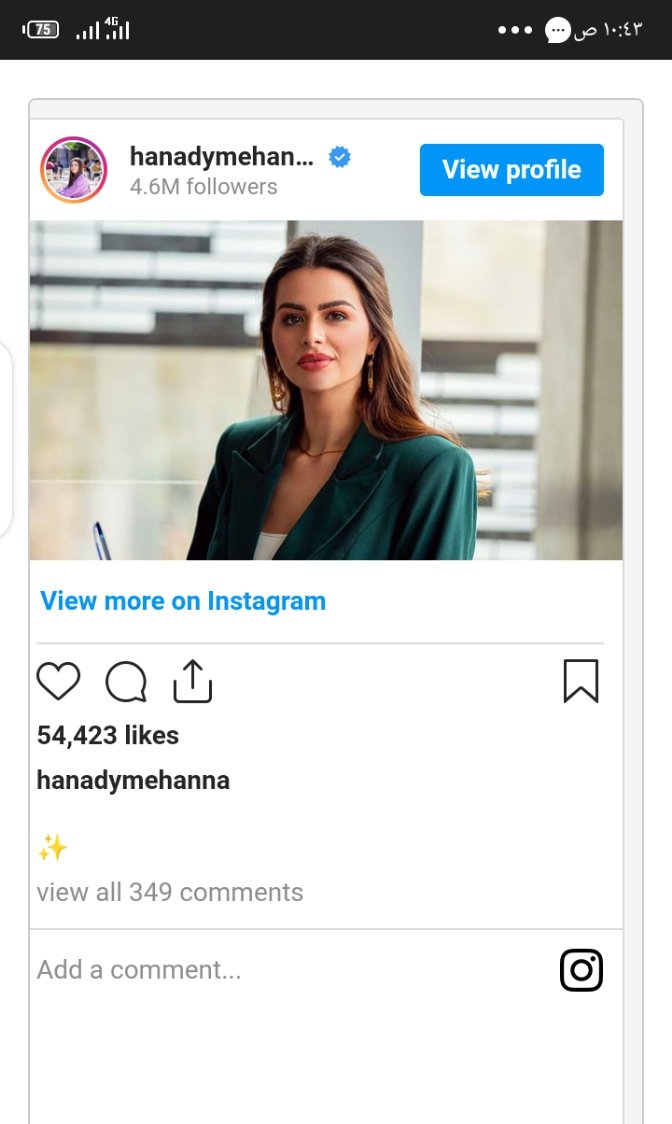This screenshot has height=1124, width=672.
Task: Open the circular profile avatar story
Action: [73, 170]
